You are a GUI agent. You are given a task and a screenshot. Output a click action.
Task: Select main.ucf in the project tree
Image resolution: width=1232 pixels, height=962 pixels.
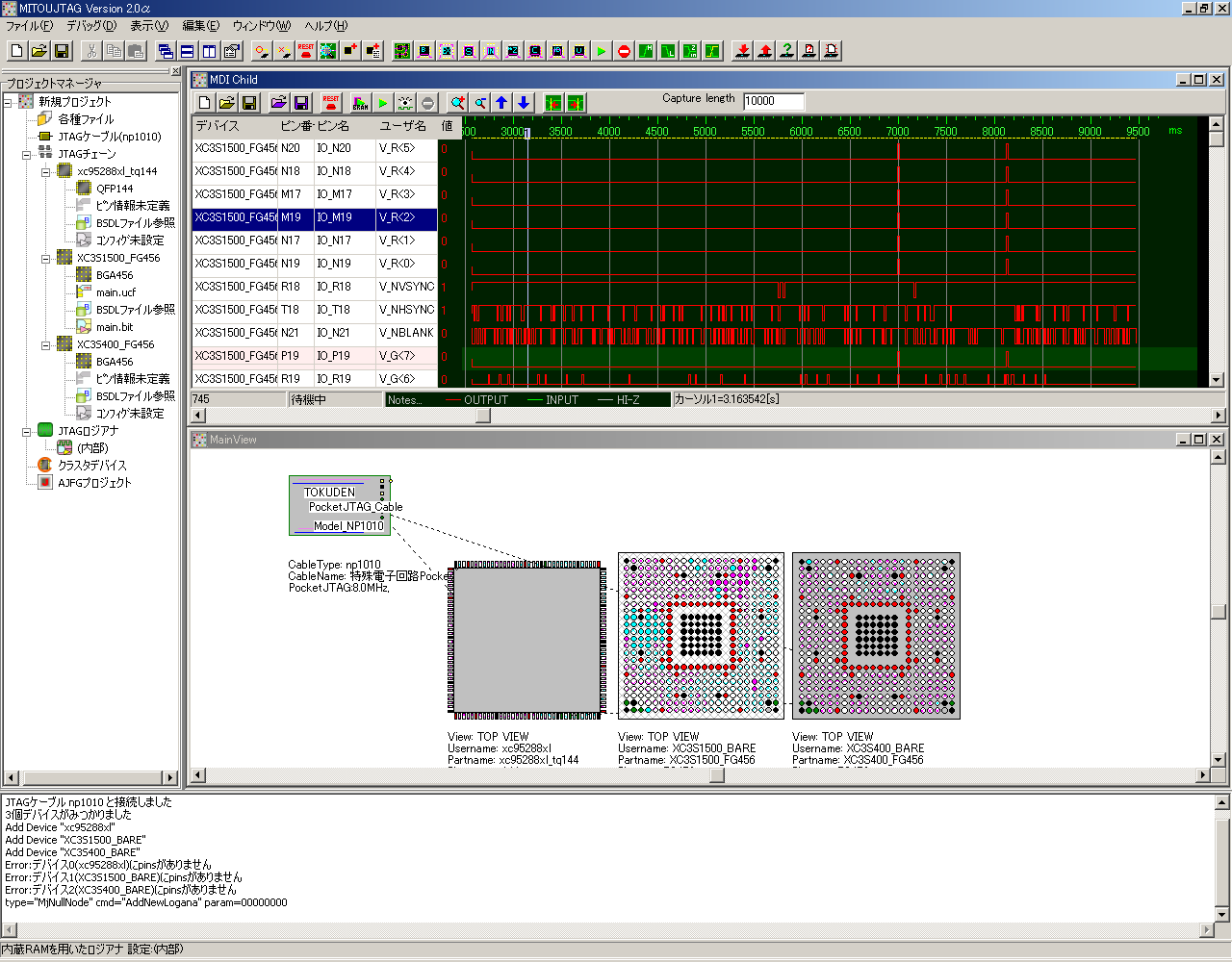(x=115, y=292)
